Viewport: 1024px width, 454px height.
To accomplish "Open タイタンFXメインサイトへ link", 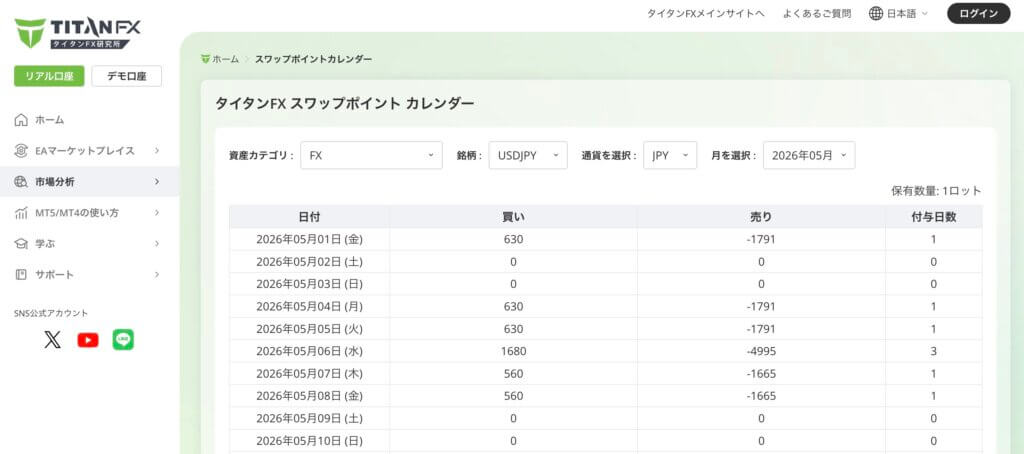I will pos(705,13).
